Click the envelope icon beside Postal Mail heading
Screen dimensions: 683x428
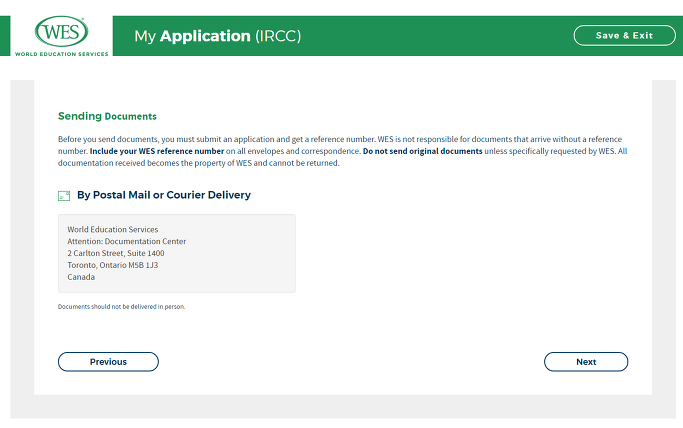pos(64,196)
